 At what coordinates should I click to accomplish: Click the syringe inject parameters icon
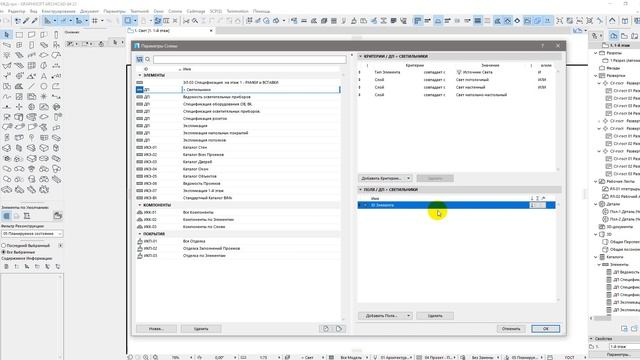click(x=34, y=20)
